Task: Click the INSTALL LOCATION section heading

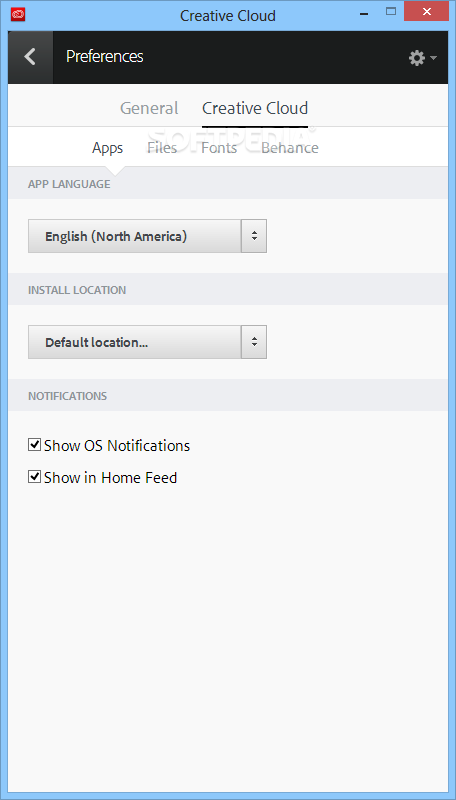Action: click(77, 290)
